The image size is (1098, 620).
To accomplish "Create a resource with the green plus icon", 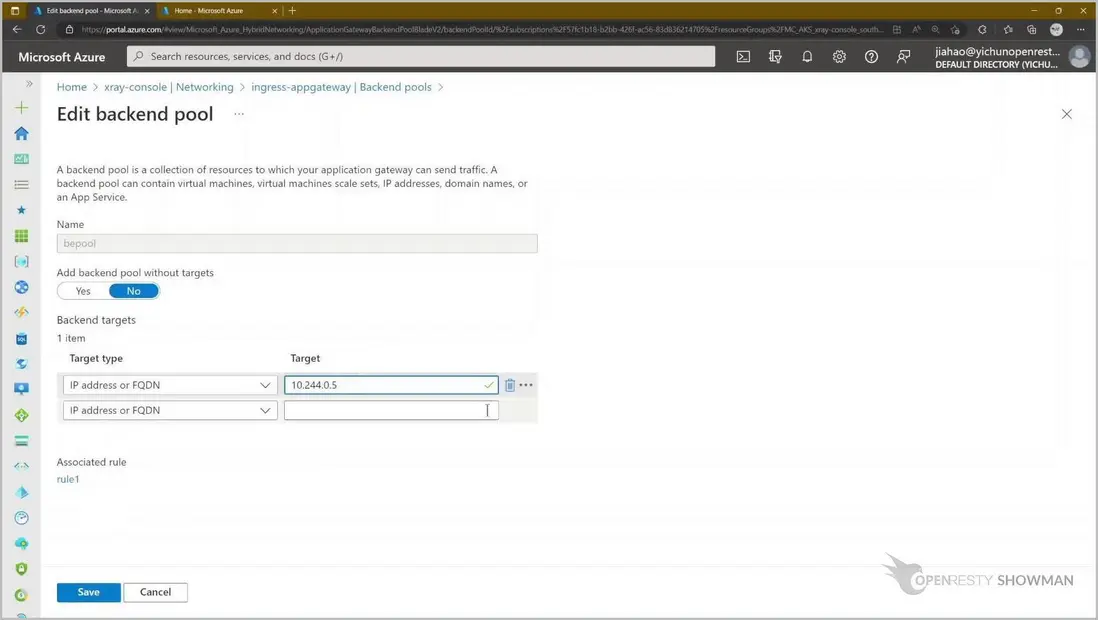I will pos(22,107).
